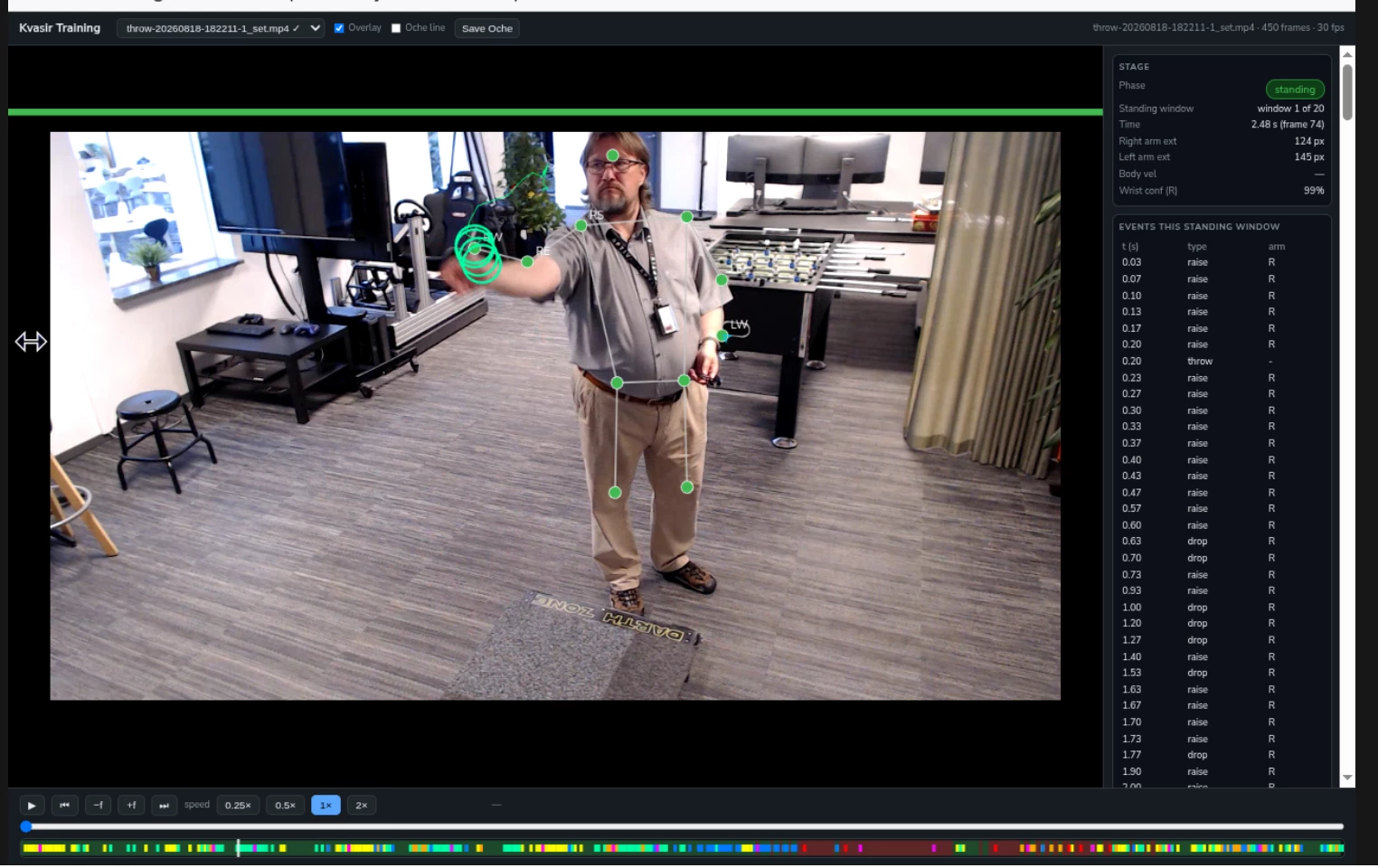Screen dimensions: 1378x868
Task: Skip to the next standing window
Action: [164, 805]
